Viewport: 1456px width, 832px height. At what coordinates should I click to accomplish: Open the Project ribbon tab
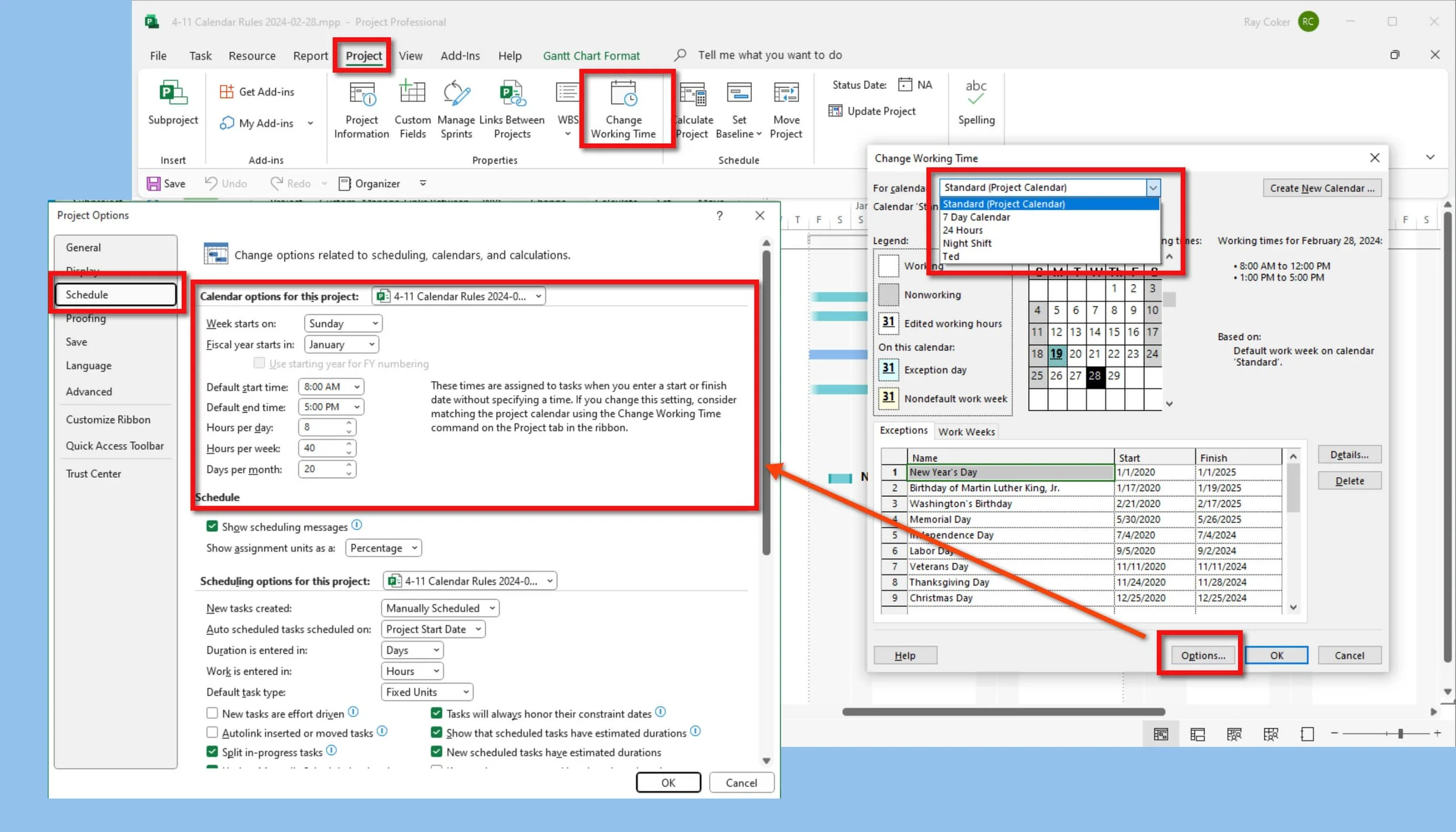(363, 55)
